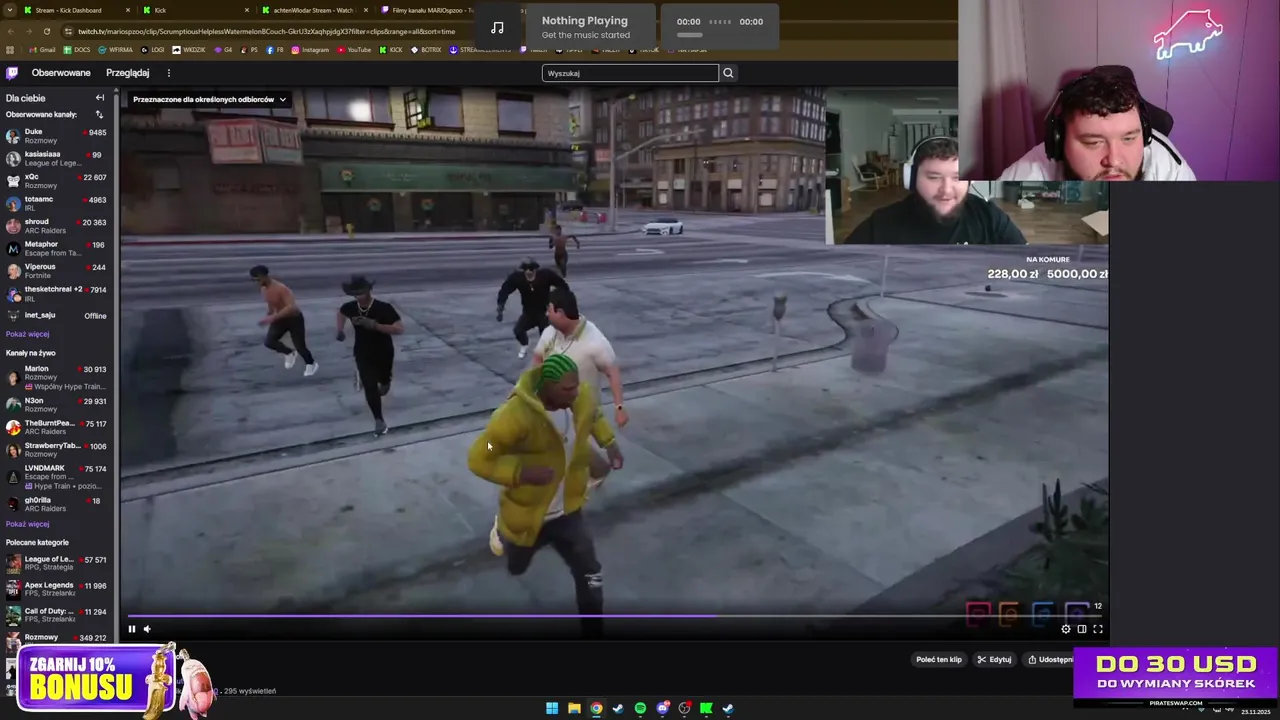The width and height of the screenshot is (1280, 720).
Task: Open File Explorer from taskbar
Action: click(x=574, y=709)
